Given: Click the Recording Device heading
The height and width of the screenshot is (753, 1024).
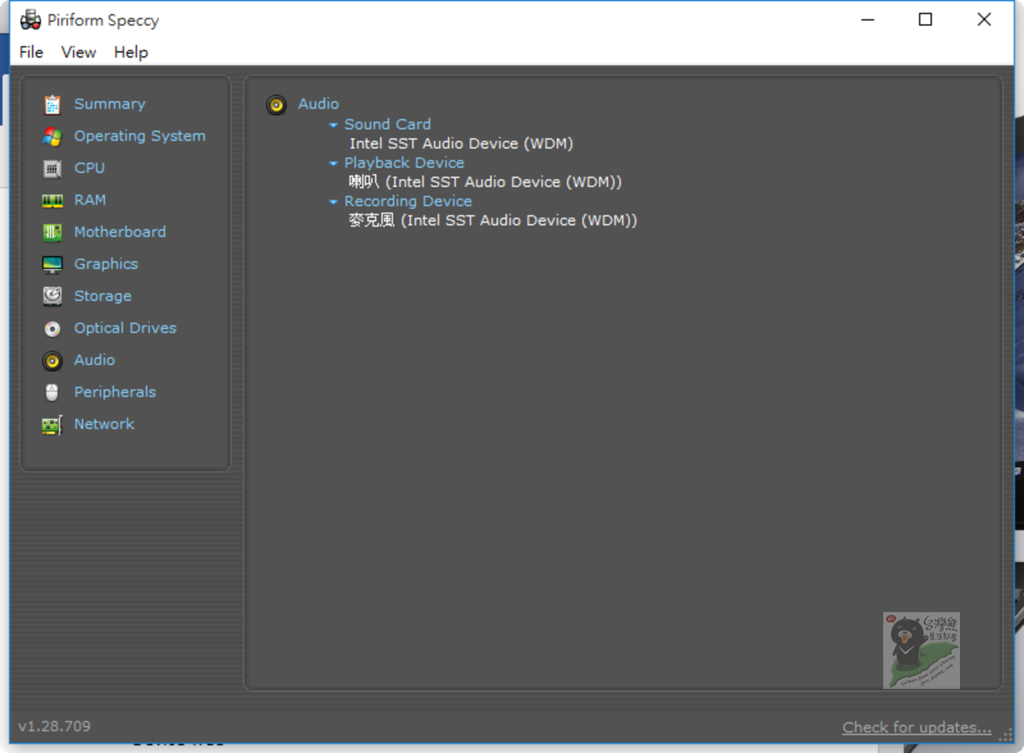Looking at the screenshot, I should [408, 201].
